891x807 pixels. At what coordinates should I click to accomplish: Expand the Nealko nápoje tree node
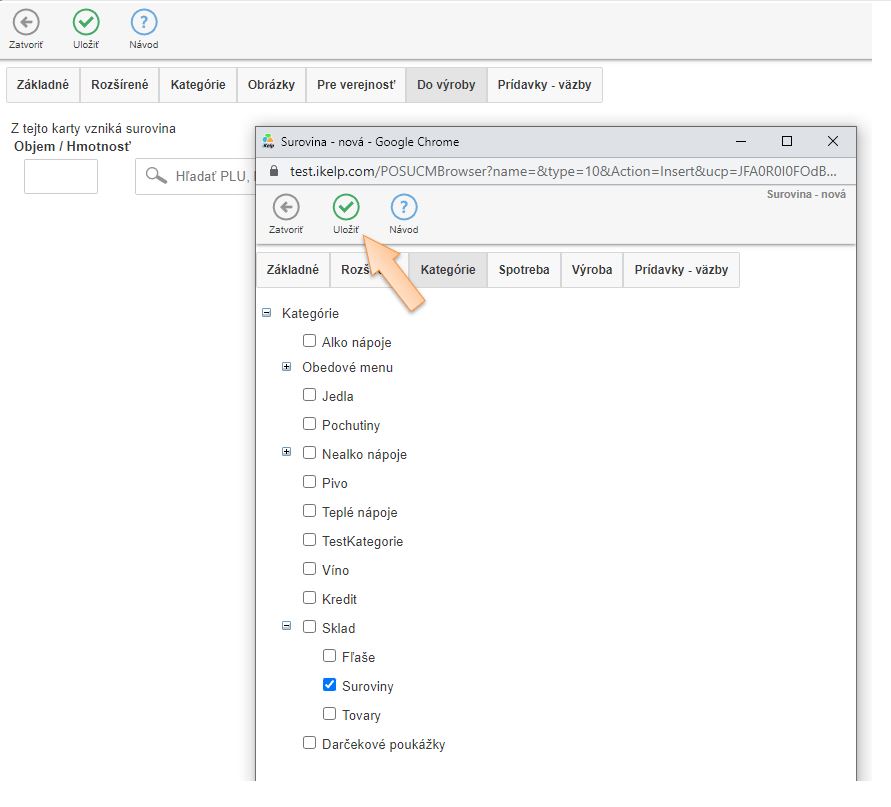coord(286,453)
